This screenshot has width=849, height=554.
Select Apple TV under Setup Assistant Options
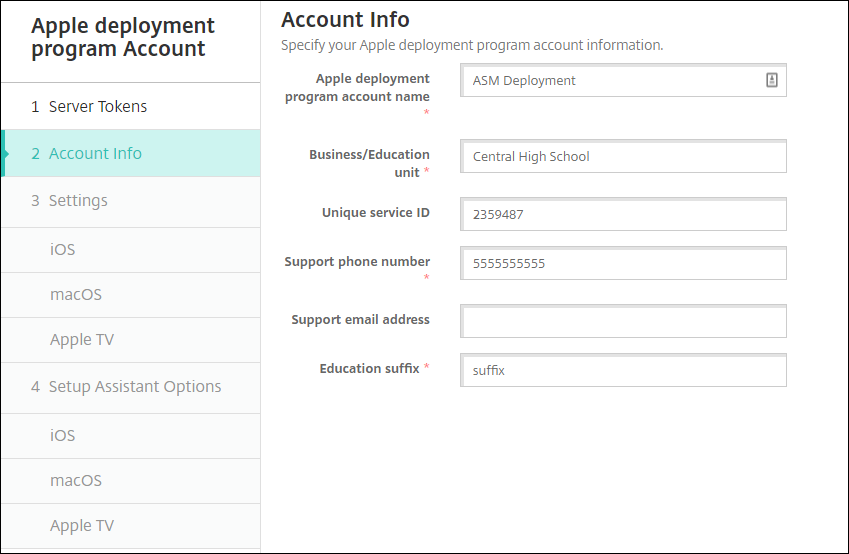click(x=82, y=526)
